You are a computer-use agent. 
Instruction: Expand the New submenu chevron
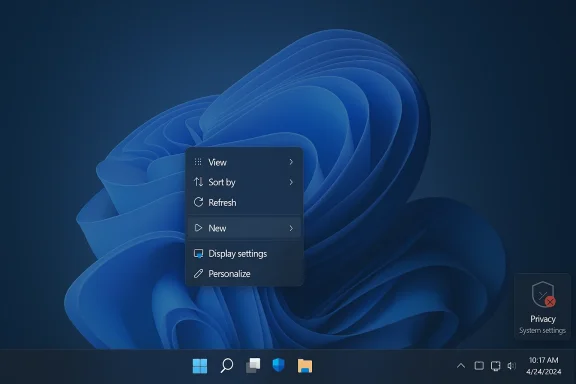pos(291,228)
